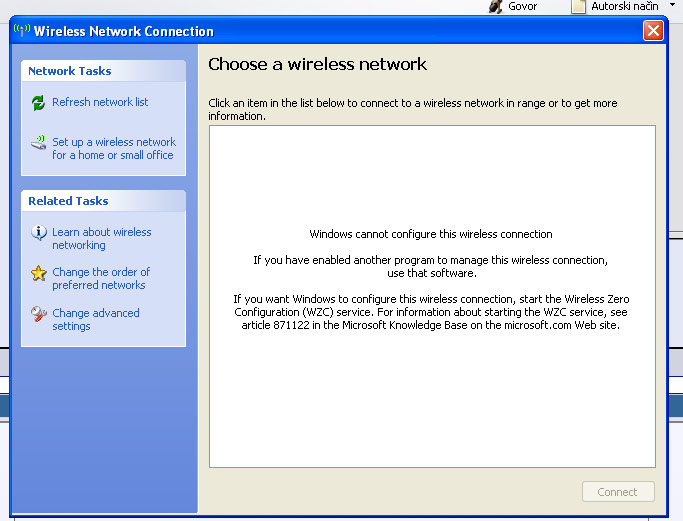Screen dimensions: 683x521
Task: Click the green Refresh network list icon
Action: point(39,103)
